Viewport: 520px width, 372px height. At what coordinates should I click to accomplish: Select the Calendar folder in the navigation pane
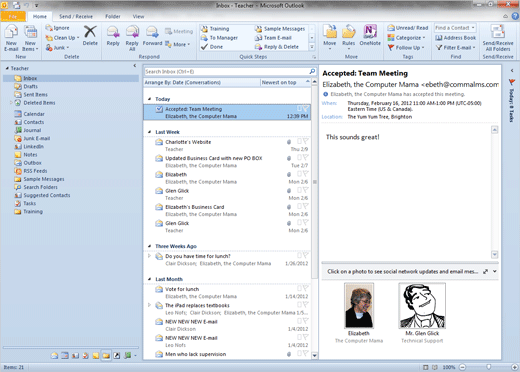(34, 114)
